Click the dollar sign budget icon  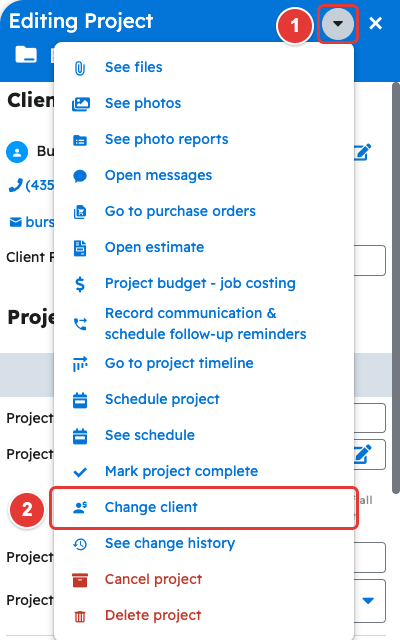click(x=80, y=284)
